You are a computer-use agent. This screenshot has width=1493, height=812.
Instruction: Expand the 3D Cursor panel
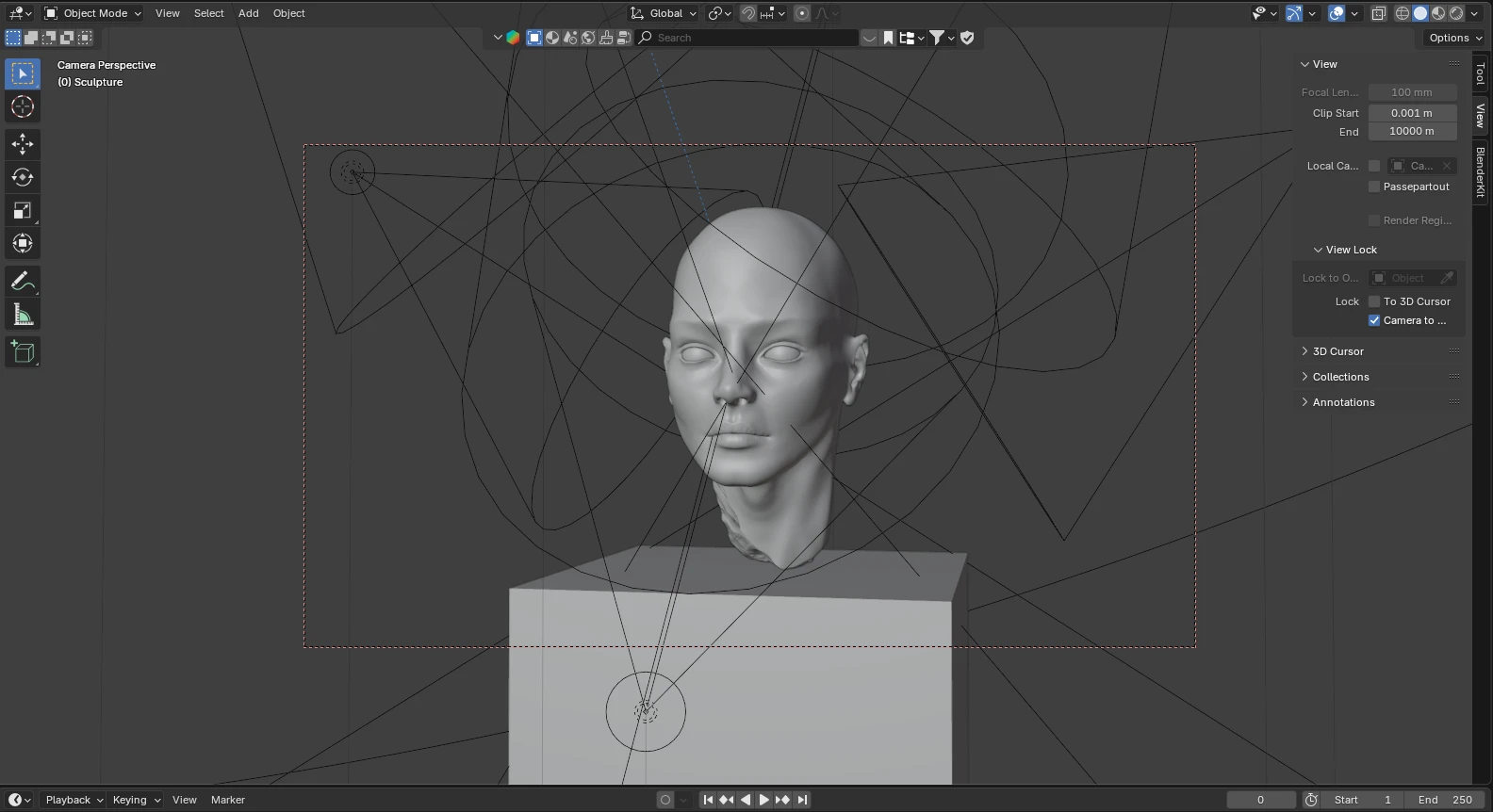point(1337,351)
